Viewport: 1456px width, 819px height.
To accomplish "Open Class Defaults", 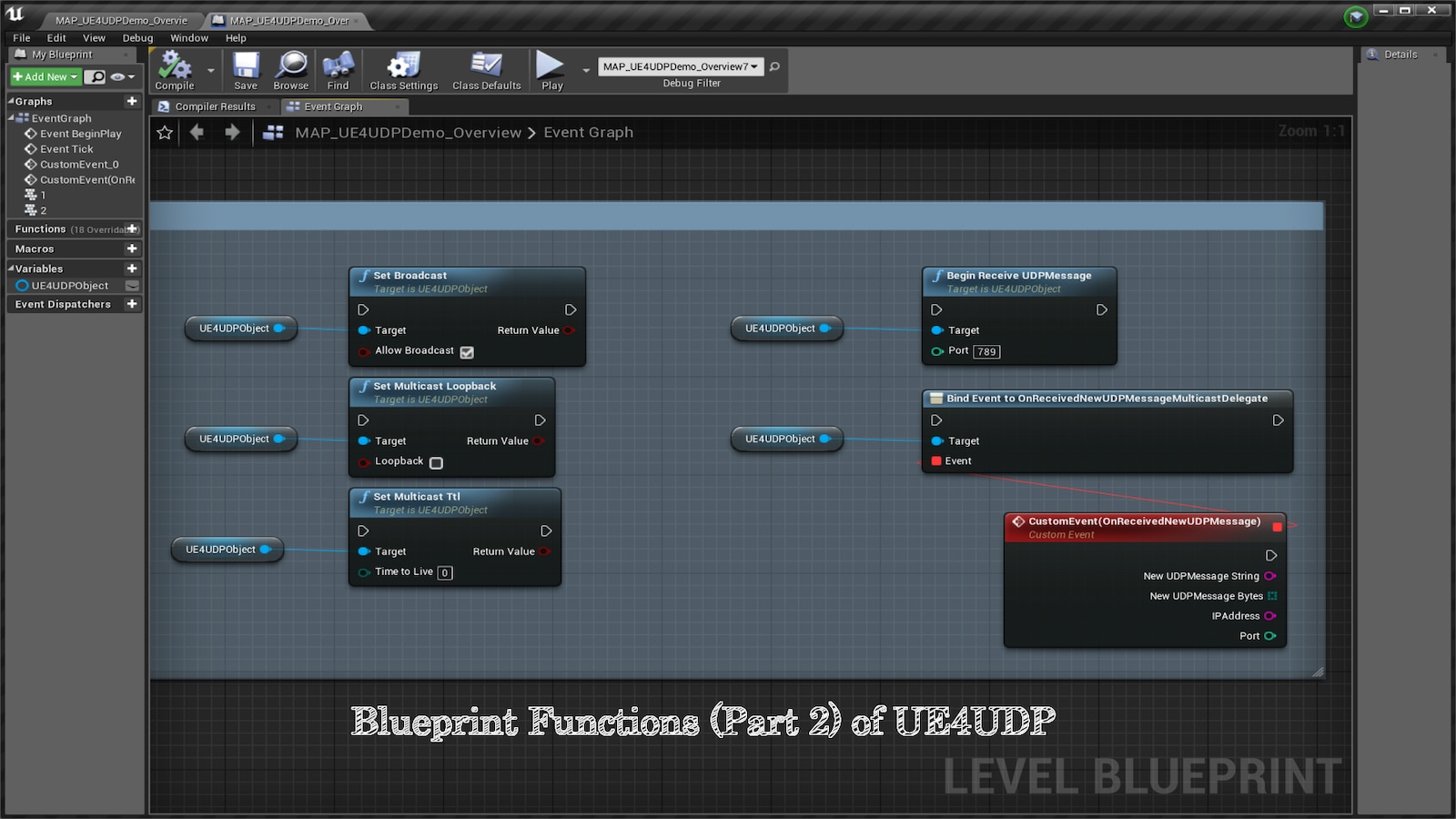I will click(x=486, y=68).
